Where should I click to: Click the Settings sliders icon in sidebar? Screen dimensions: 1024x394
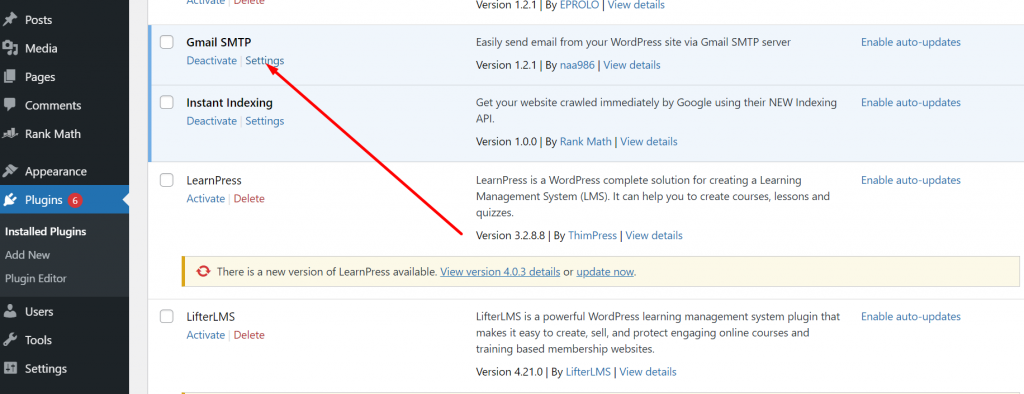point(10,369)
